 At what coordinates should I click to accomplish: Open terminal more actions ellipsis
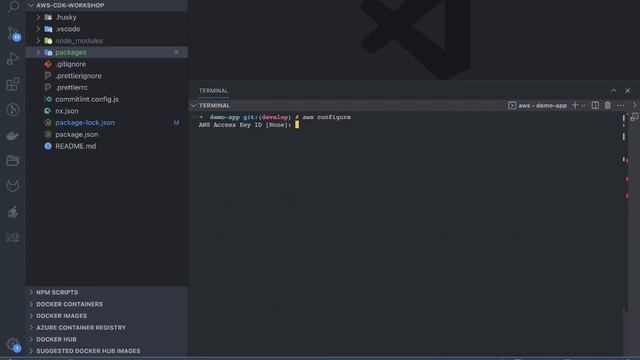pos(620,105)
